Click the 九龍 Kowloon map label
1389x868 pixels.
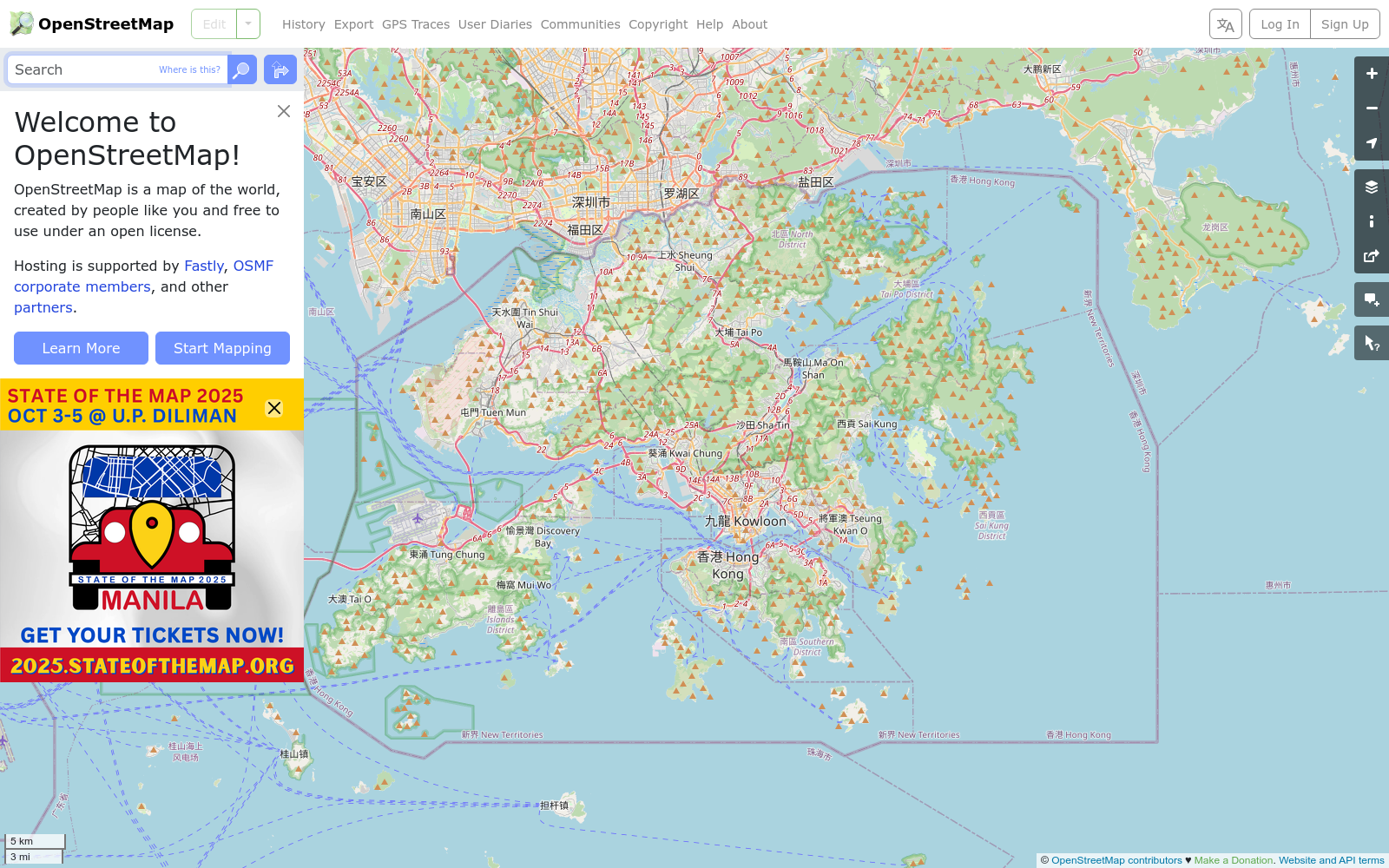pos(745,521)
